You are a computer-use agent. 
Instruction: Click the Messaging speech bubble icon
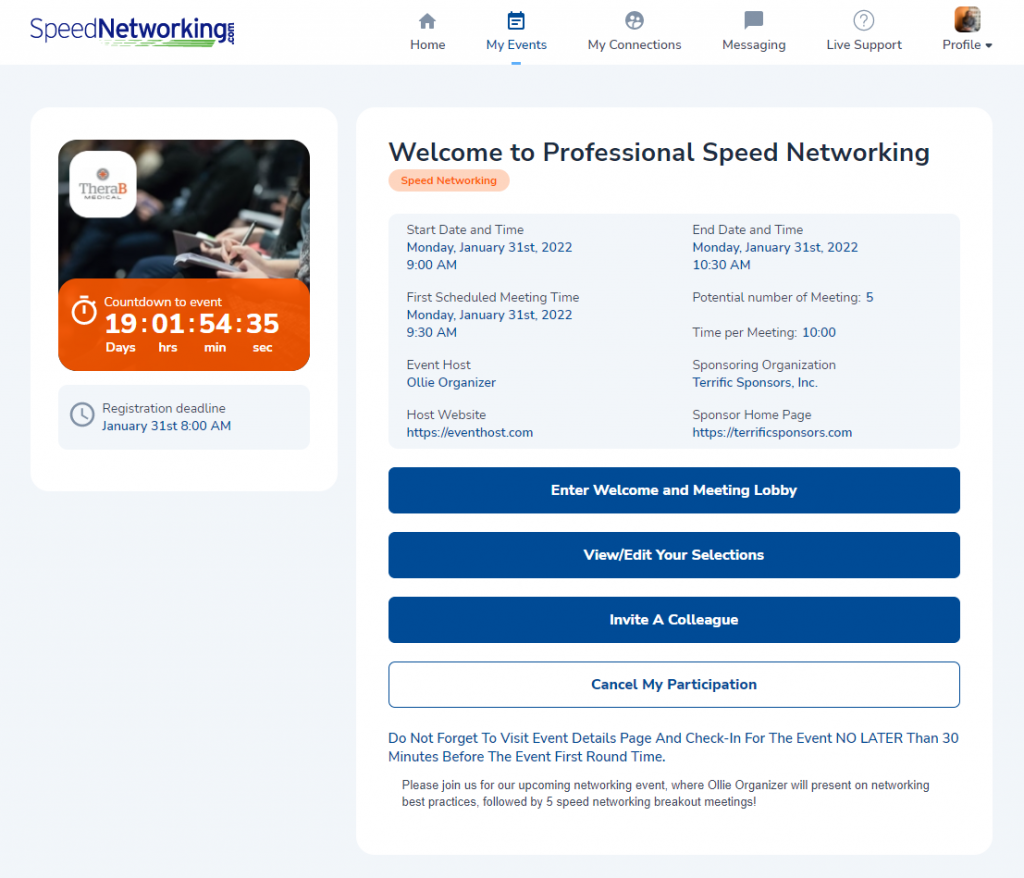click(x=753, y=19)
